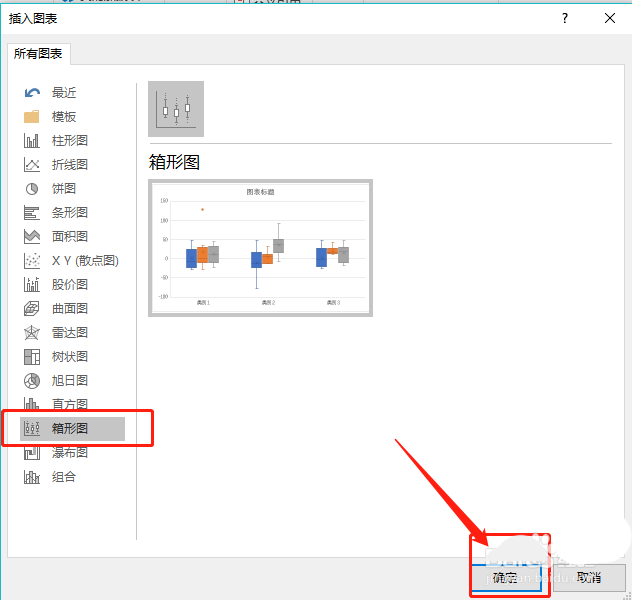The image size is (632, 600).
Task: Pick the 股价图 stock chart icon
Action: pos(32,285)
